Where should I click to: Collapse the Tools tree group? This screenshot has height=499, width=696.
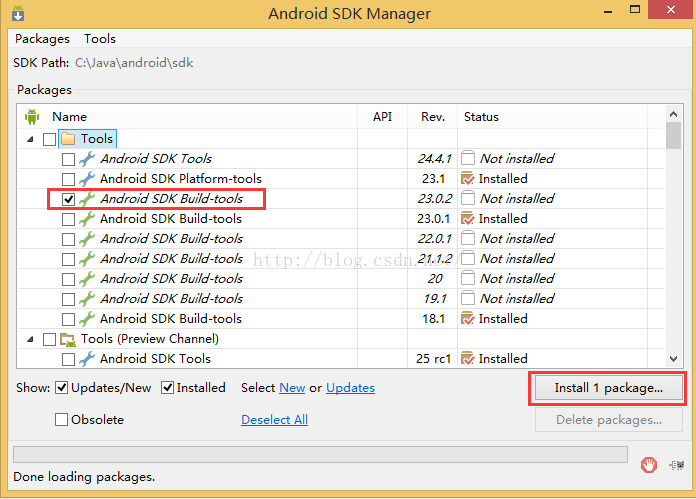(x=30, y=139)
